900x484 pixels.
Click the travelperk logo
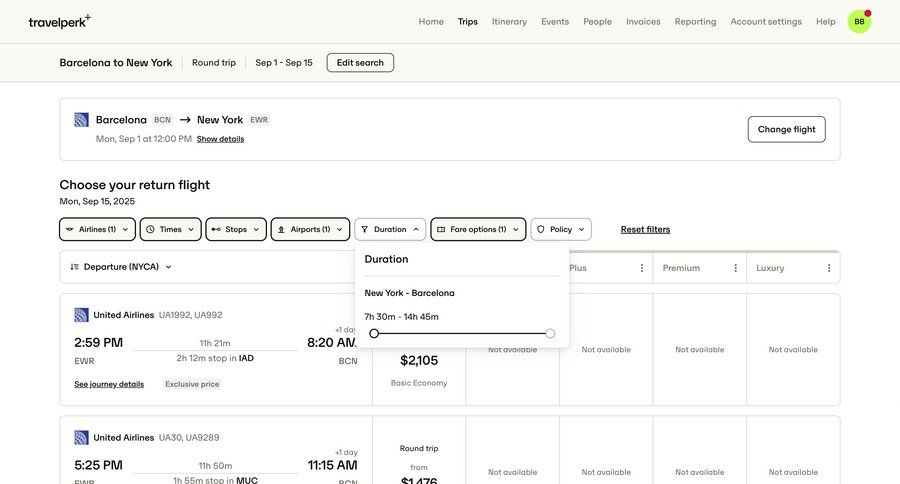pyautogui.click(x=59, y=21)
